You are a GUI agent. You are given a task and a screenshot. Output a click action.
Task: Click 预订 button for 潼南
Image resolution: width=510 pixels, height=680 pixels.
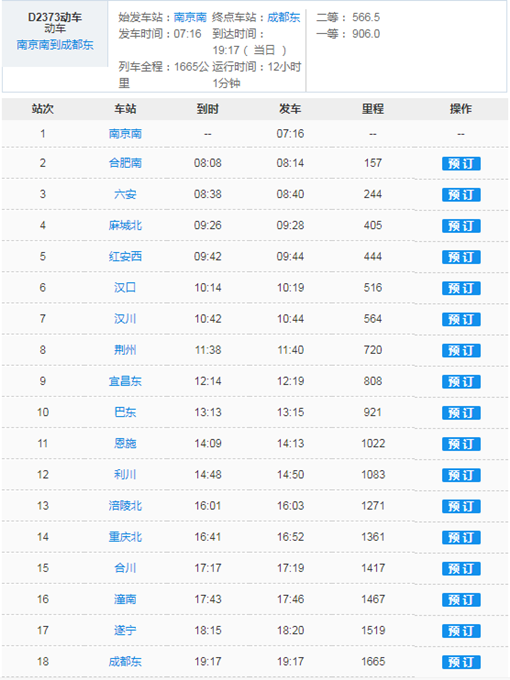(x=461, y=600)
